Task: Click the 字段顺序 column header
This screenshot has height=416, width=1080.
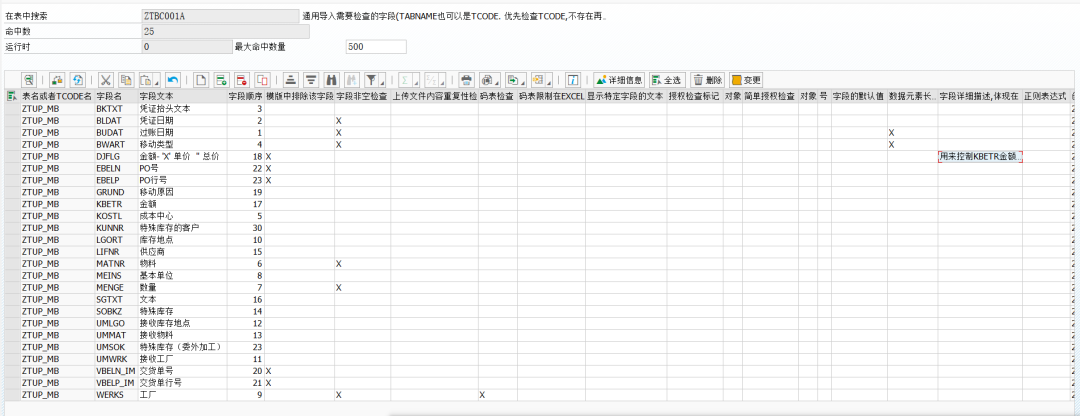Action: (245, 97)
